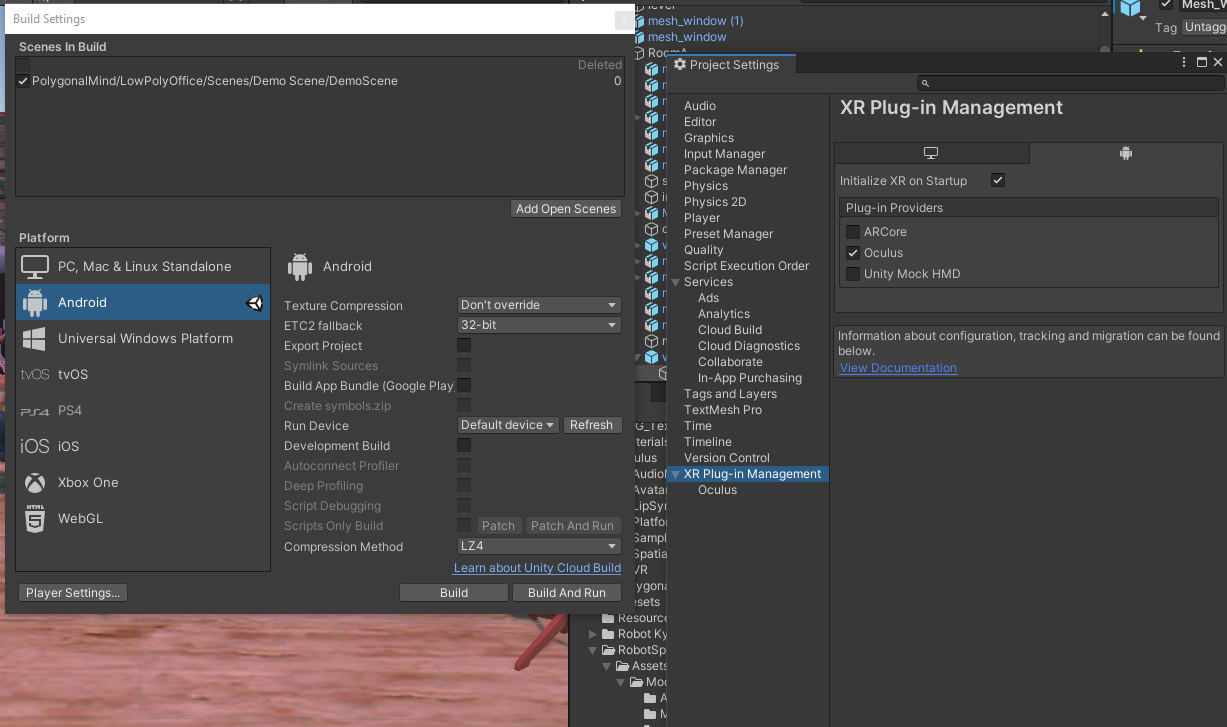The height and width of the screenshot is (727, 1227).
Task: Choose Universal Windows Platform in list
Action: (x=145, y=339)
